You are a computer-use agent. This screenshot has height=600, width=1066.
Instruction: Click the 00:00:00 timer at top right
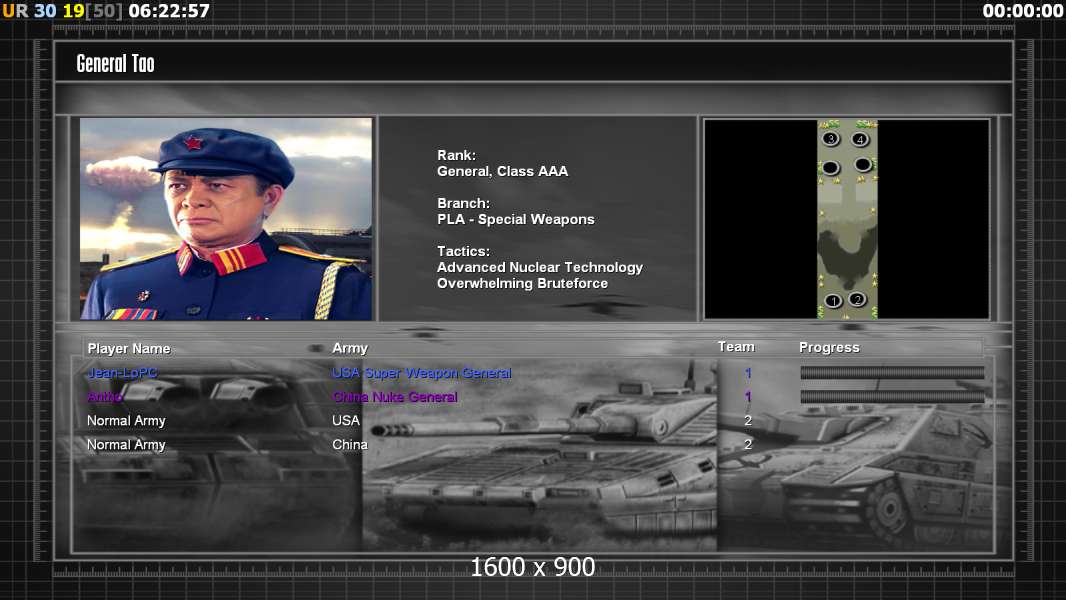click(1022, 11)
